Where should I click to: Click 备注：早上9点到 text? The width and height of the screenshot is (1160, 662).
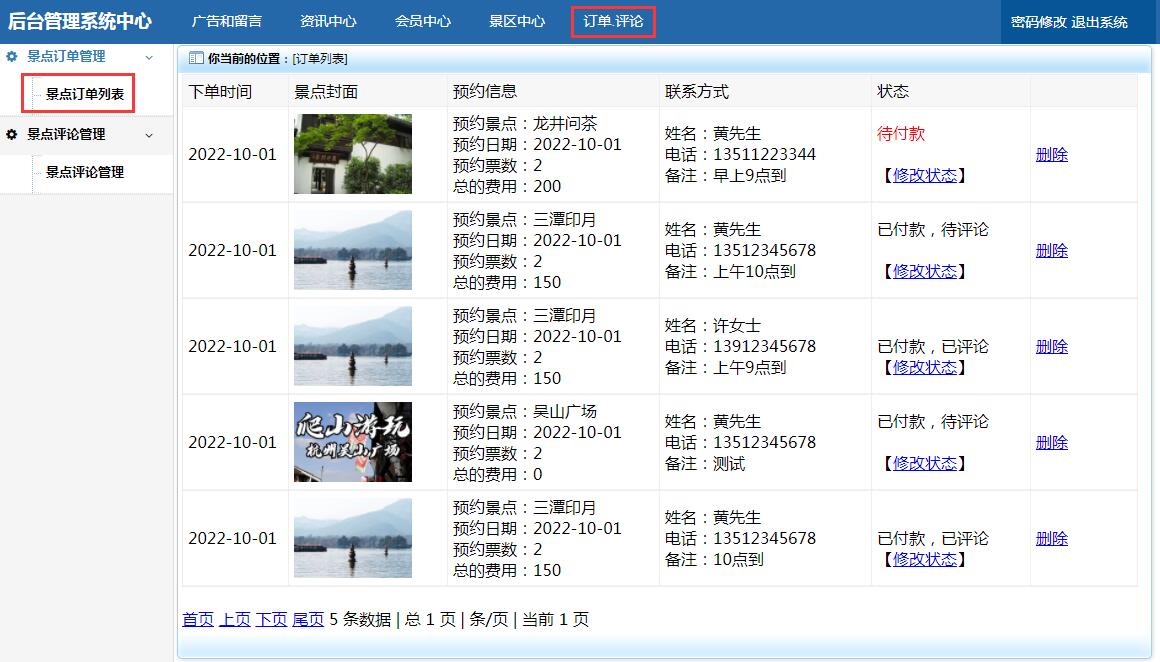725,176
